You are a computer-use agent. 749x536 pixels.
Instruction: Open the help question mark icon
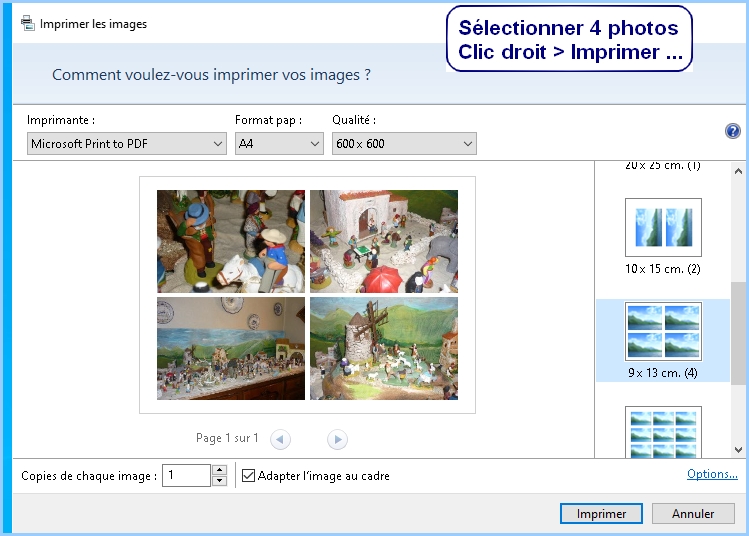coord(732,131)
